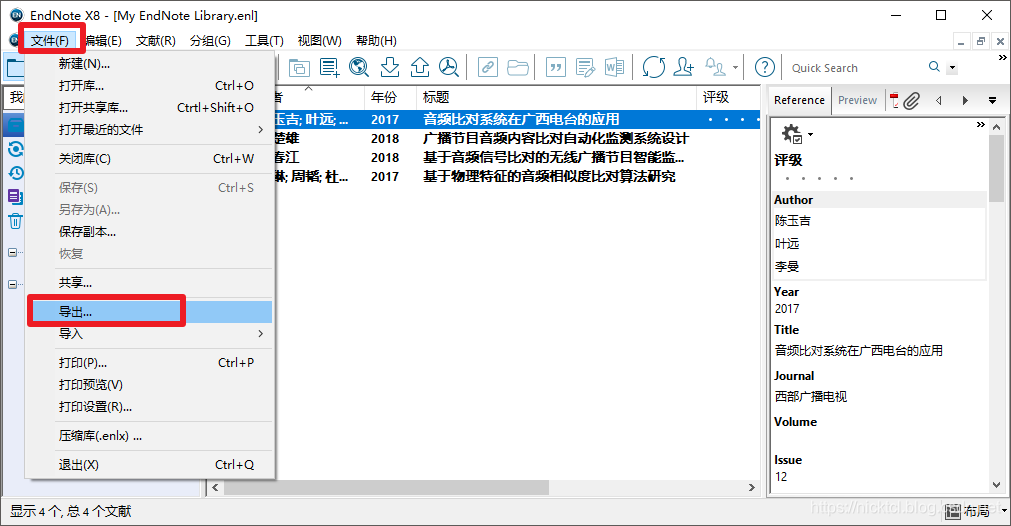The width and height of the screenshot is (1011, 526).
Task: Open the 帮助(H) menu
Action: pyautogui.click(x=377, y=41)
